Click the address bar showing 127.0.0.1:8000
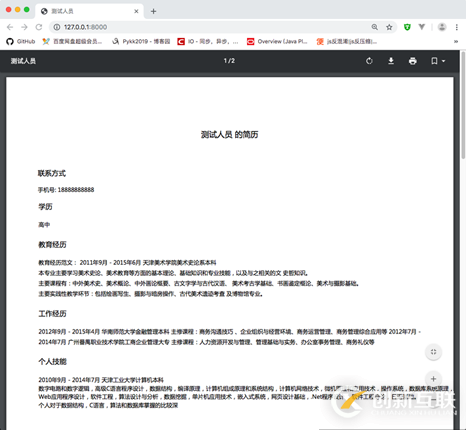Image resolution: width=466 pixels, height=430 pixels. tap(213, 27)
